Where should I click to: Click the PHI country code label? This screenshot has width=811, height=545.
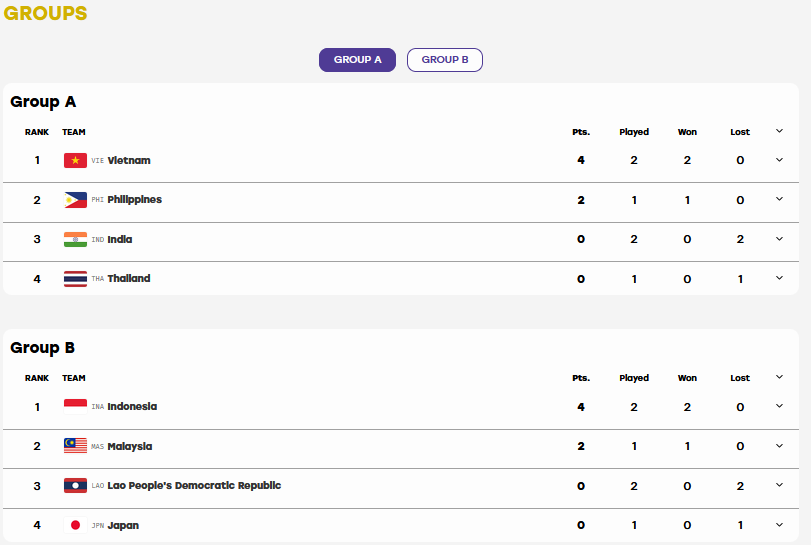click(x=98, y=200)
